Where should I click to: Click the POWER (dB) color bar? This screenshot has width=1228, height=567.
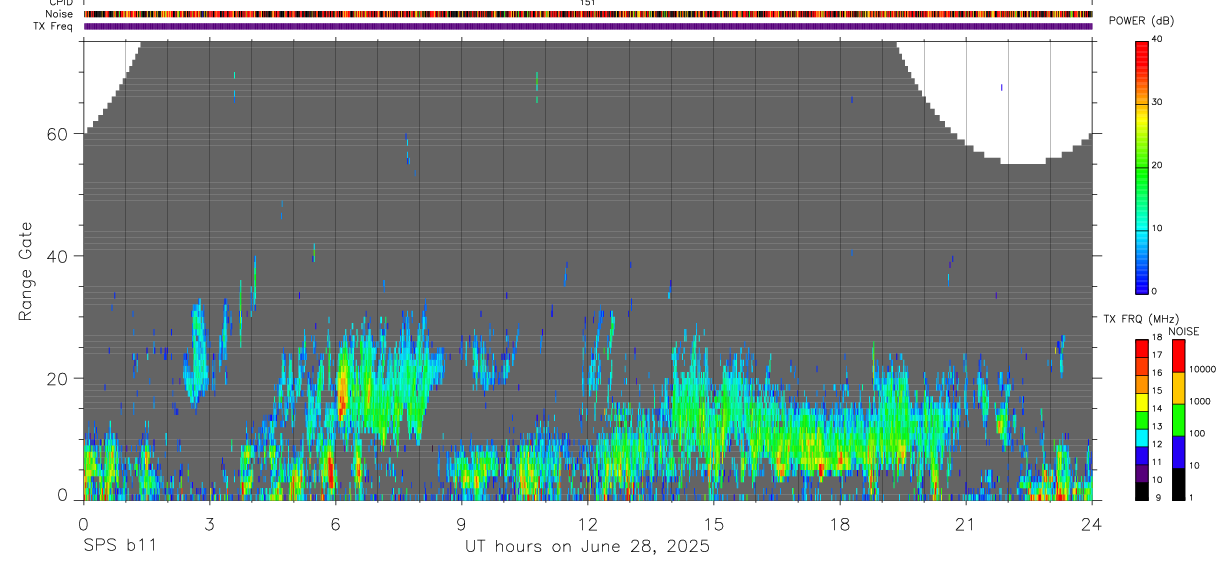[1142, 166]
